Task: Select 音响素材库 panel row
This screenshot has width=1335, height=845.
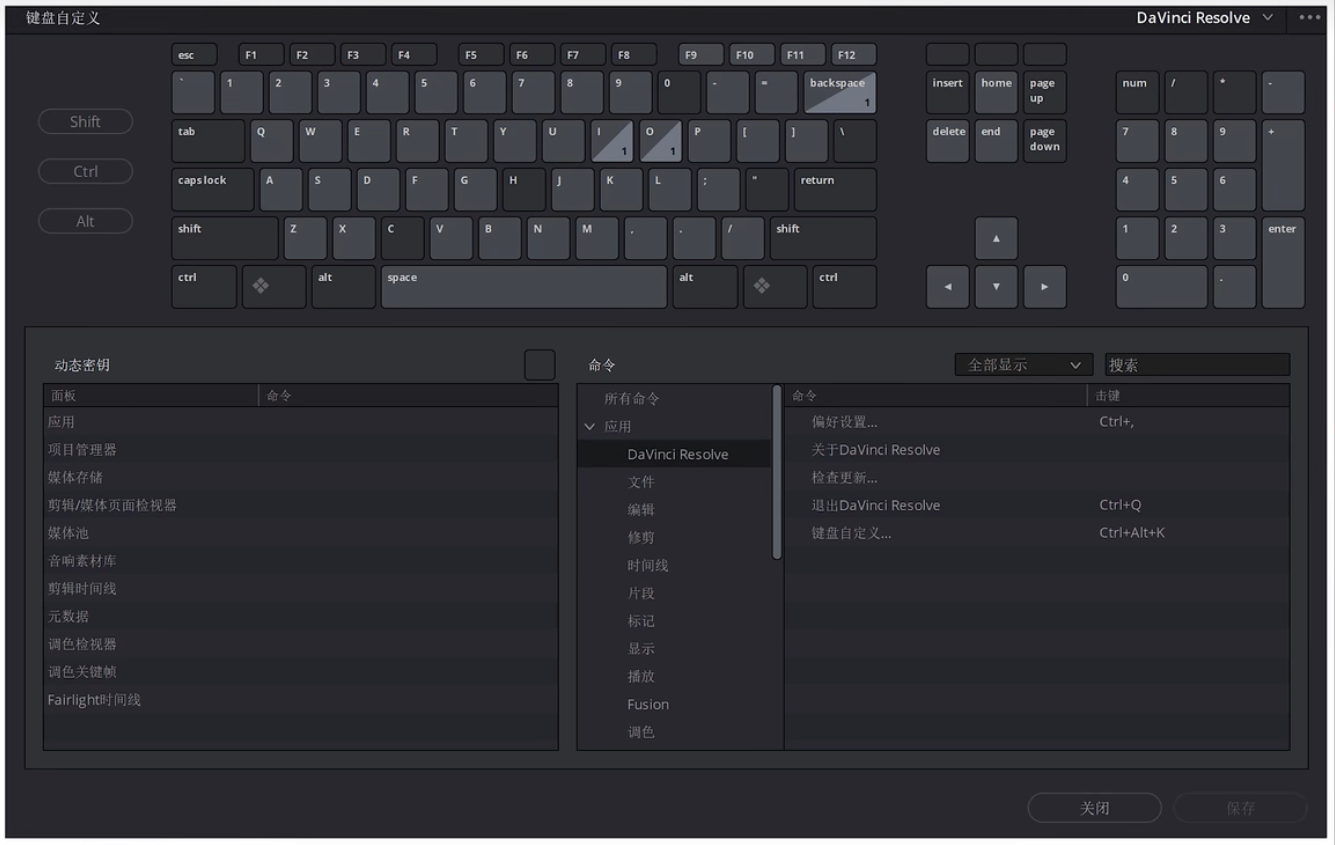Action: pyautogui.click(x=300, y=561)
